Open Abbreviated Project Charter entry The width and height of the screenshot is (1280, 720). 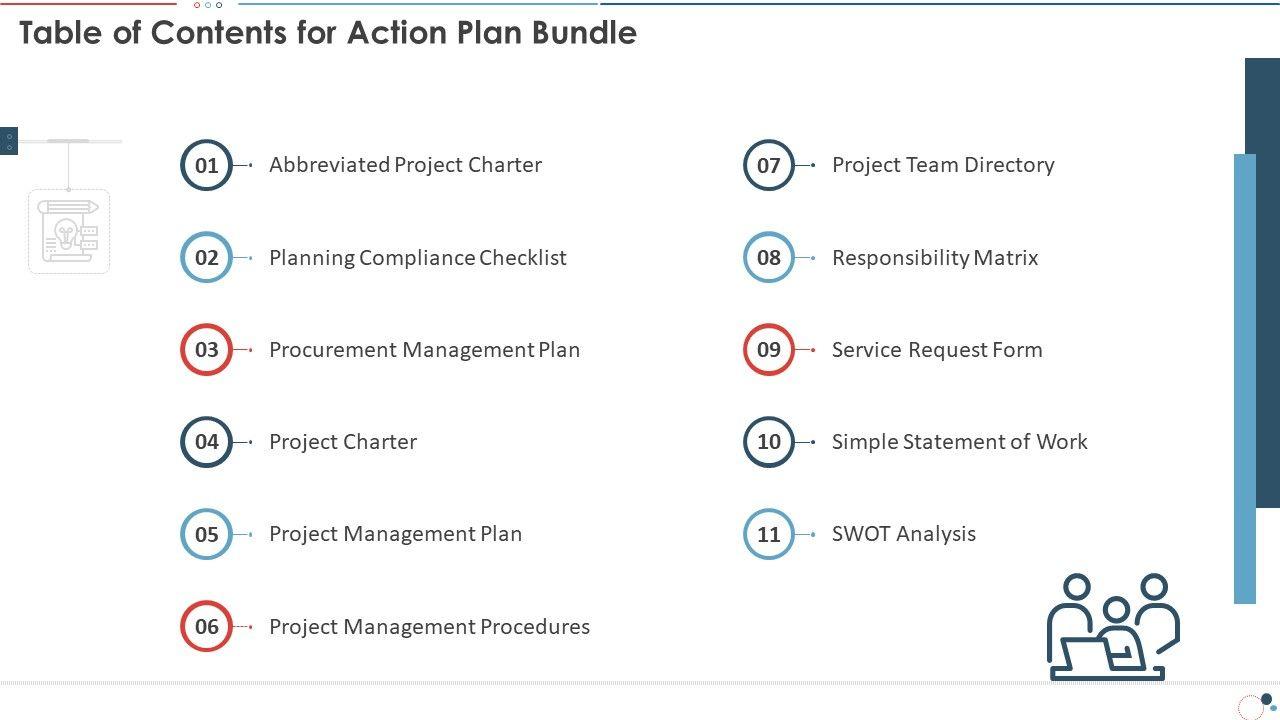coord(405,165)
